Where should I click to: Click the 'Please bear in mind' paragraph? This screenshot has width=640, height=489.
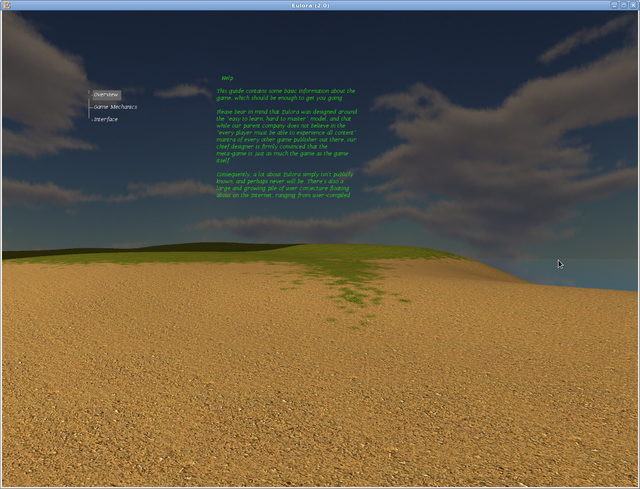287,136
